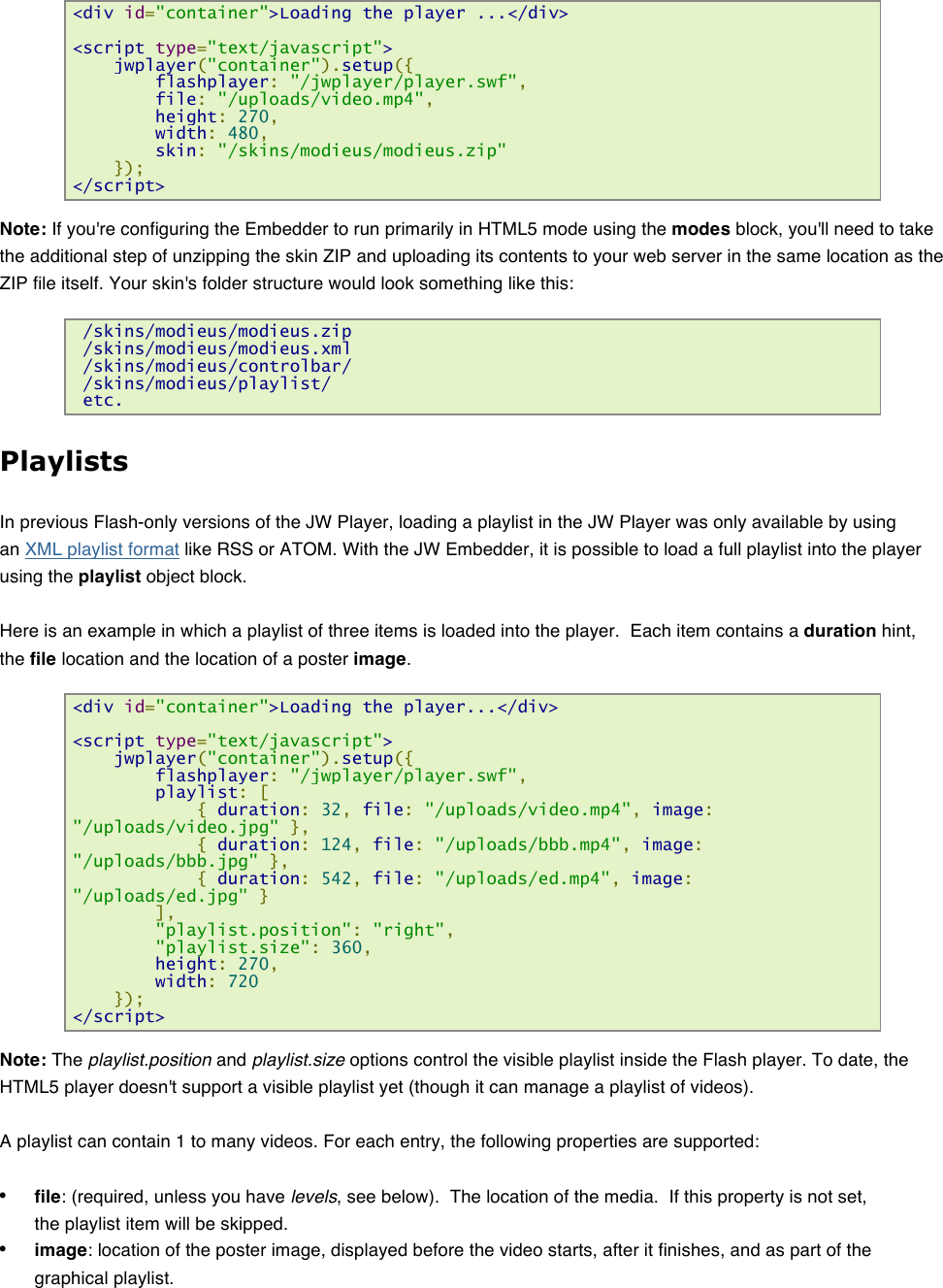The image size is (943, 1288).
Task: Click the italic word 'levels' in file bullet
Action: (x=314, y=1197)
